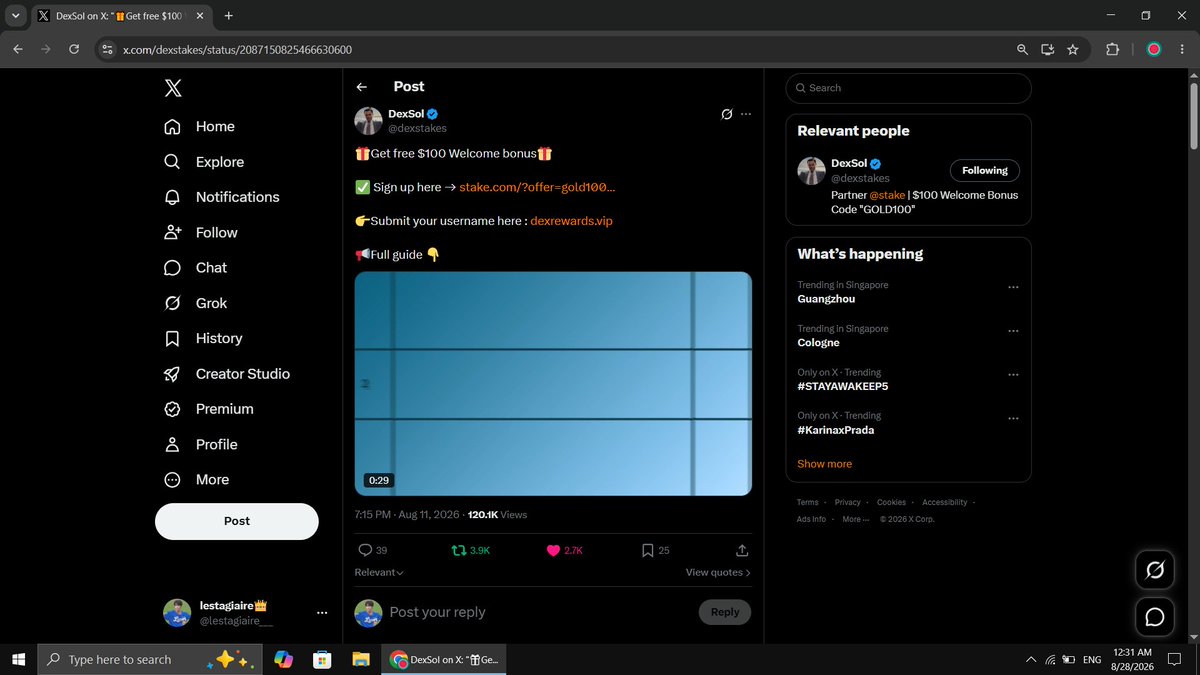Click the browser back arrow
Screen dimensions: 1200x675
(x=18, y=49)
